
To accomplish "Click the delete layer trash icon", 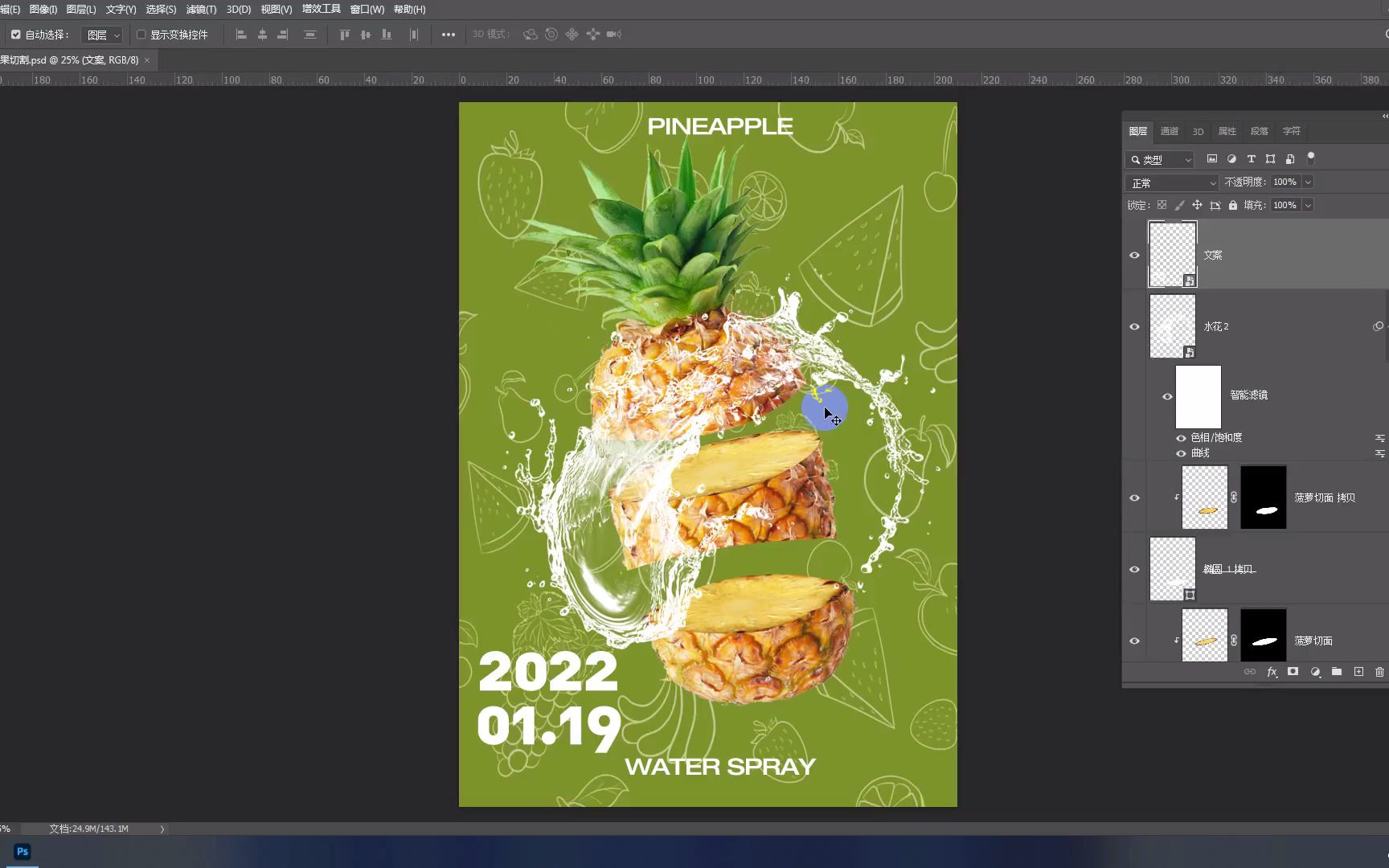I will [1380, 672].
